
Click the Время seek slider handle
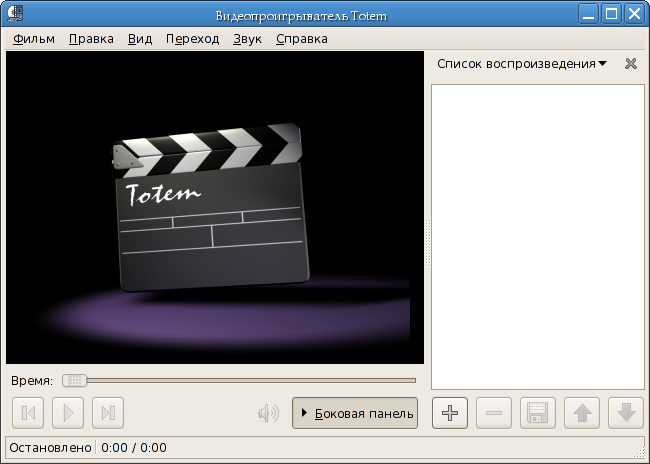pyautogui.click(x=75, y=380)
